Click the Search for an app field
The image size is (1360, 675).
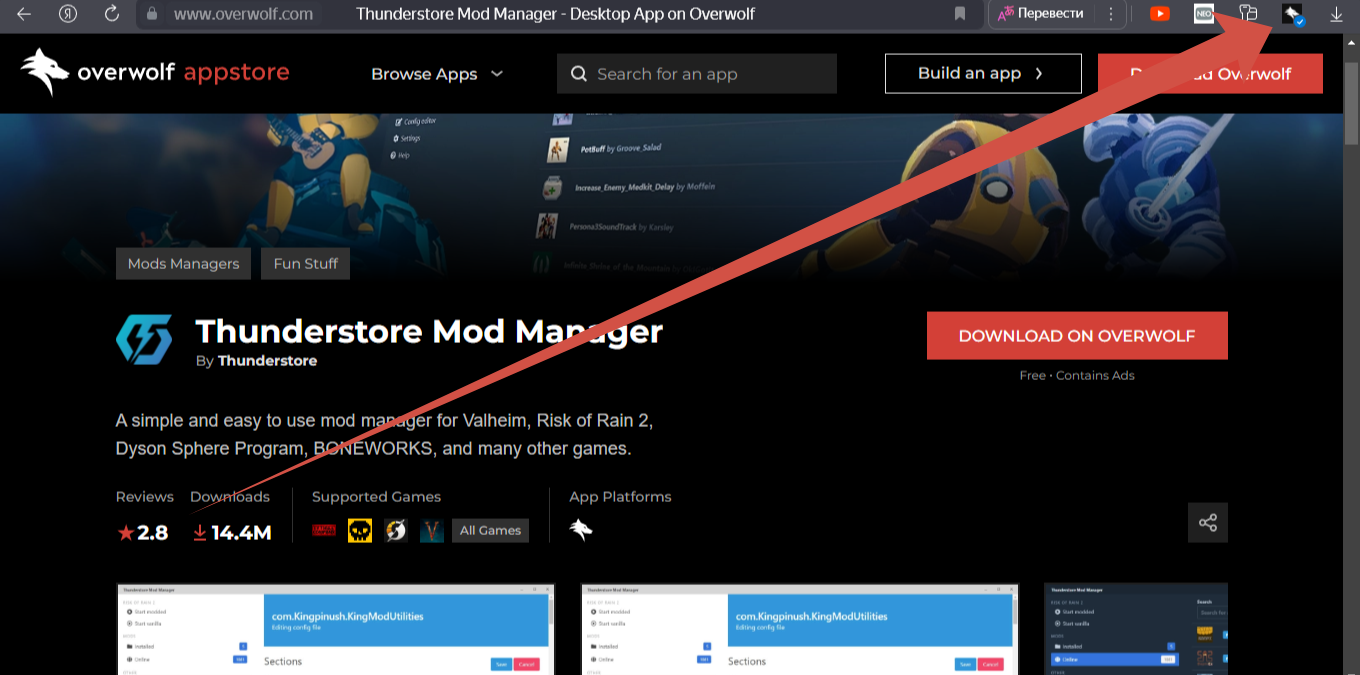[697, 74]
